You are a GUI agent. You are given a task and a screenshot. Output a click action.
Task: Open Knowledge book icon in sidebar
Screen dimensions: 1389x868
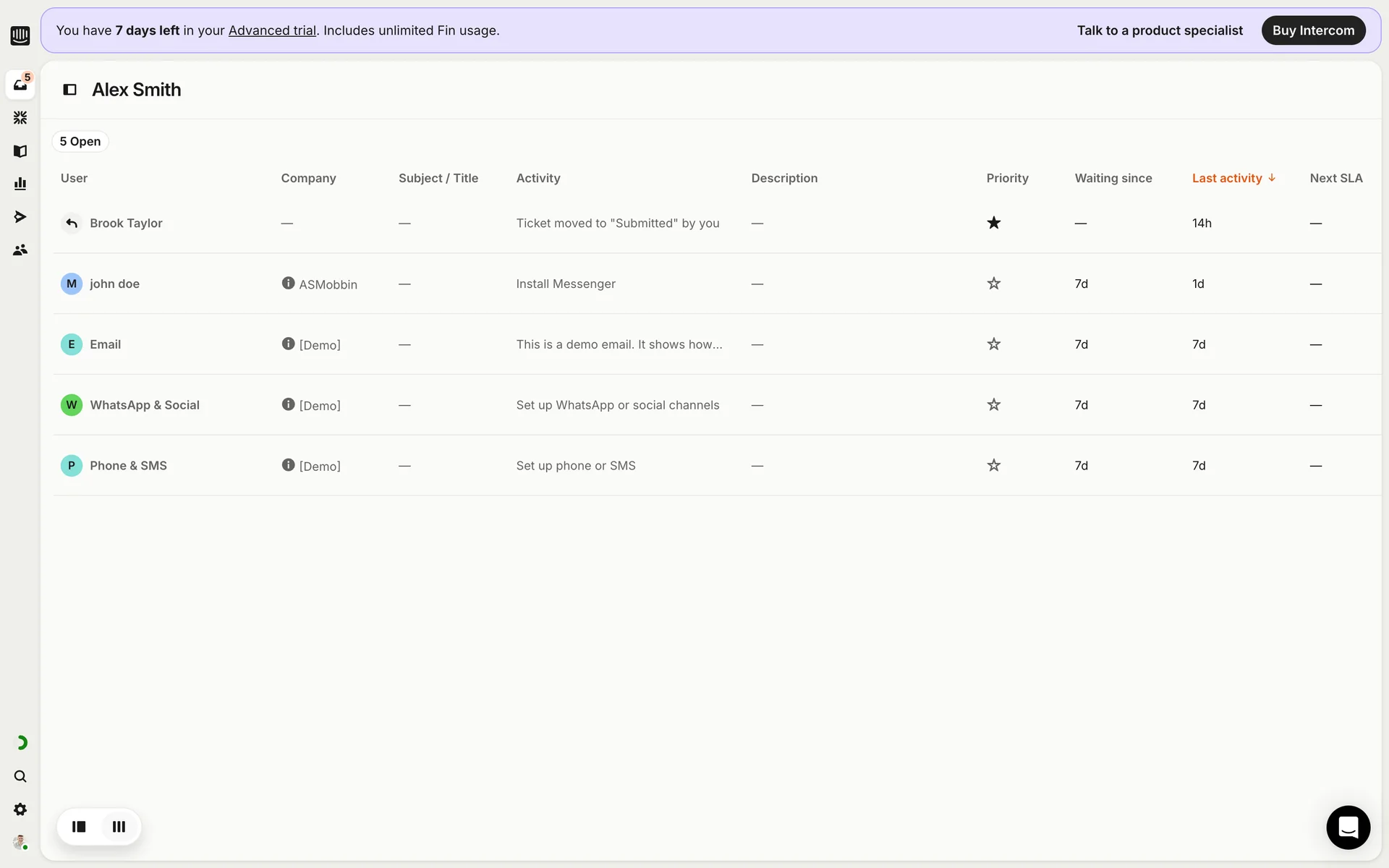click(20, 150)
